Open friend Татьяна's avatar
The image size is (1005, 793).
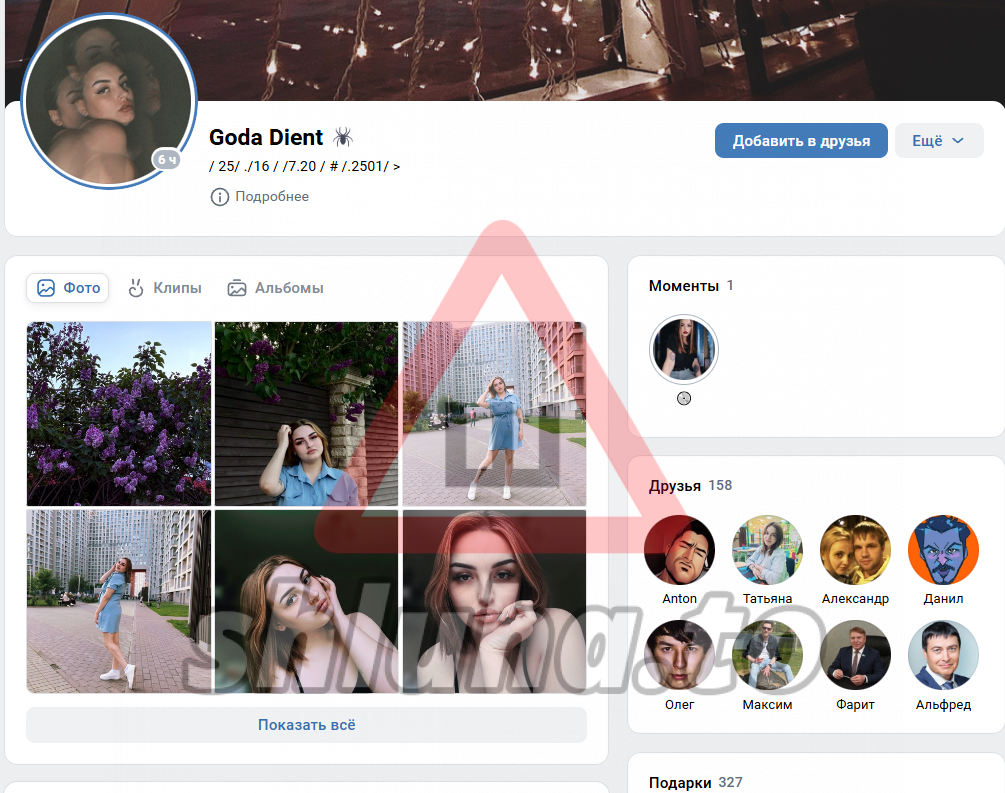pyautogui.click(x=767, y=550)
